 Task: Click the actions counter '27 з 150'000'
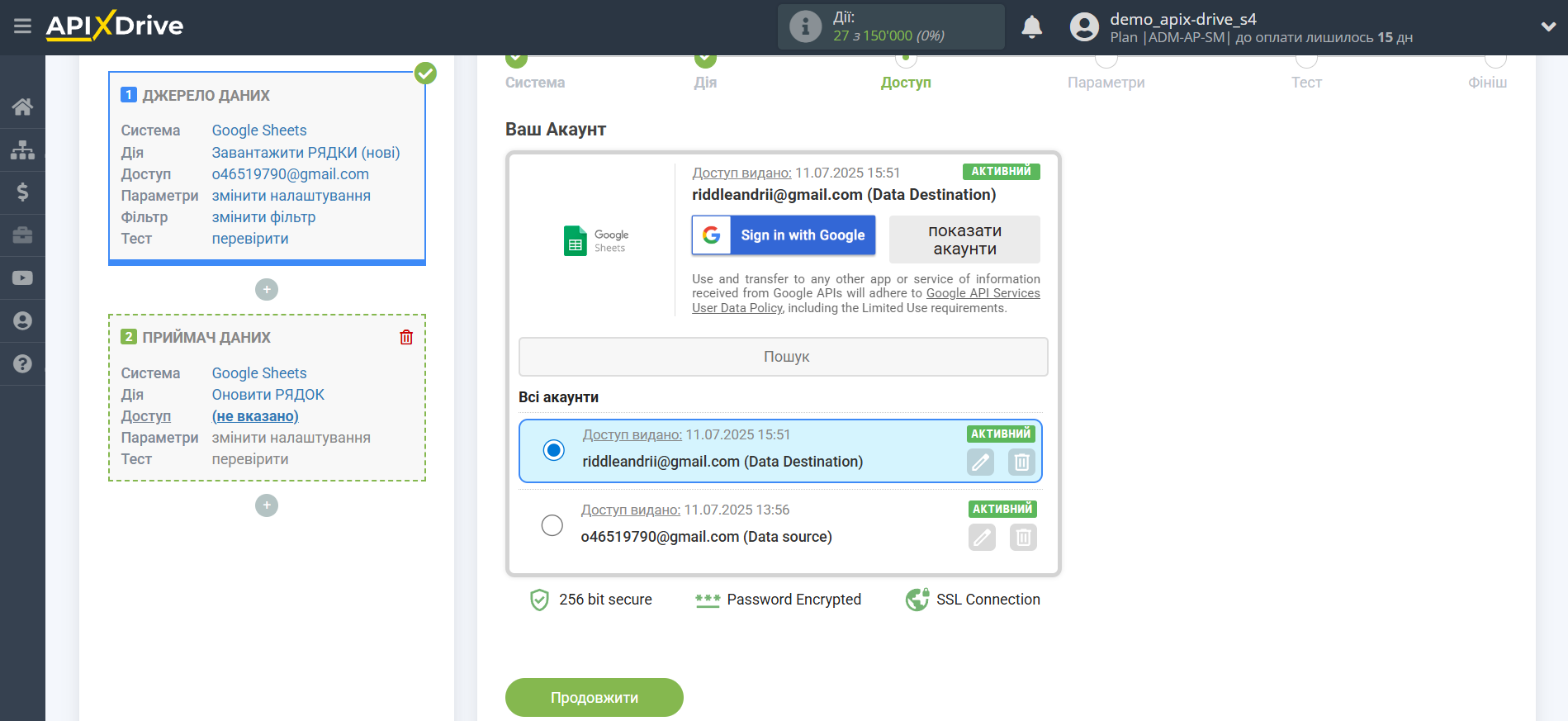(873, 36)
